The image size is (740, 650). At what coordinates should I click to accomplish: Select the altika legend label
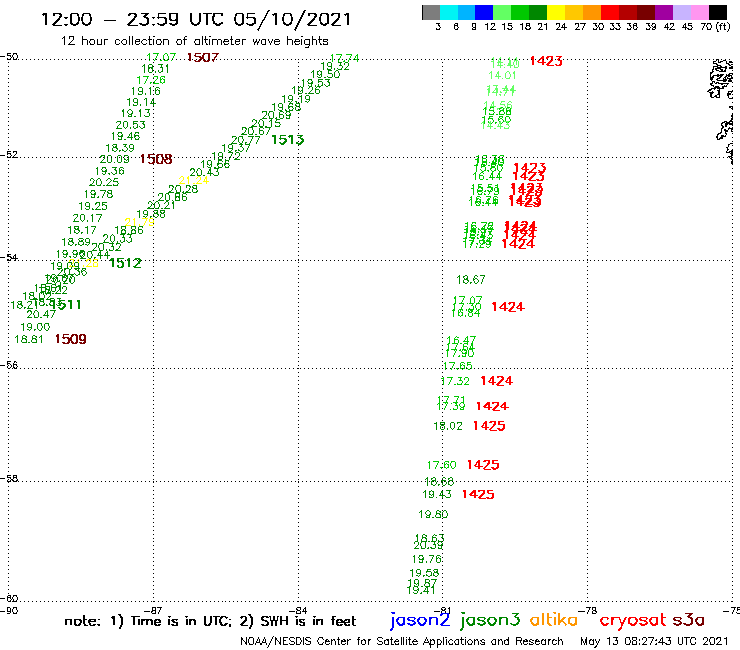554,619
